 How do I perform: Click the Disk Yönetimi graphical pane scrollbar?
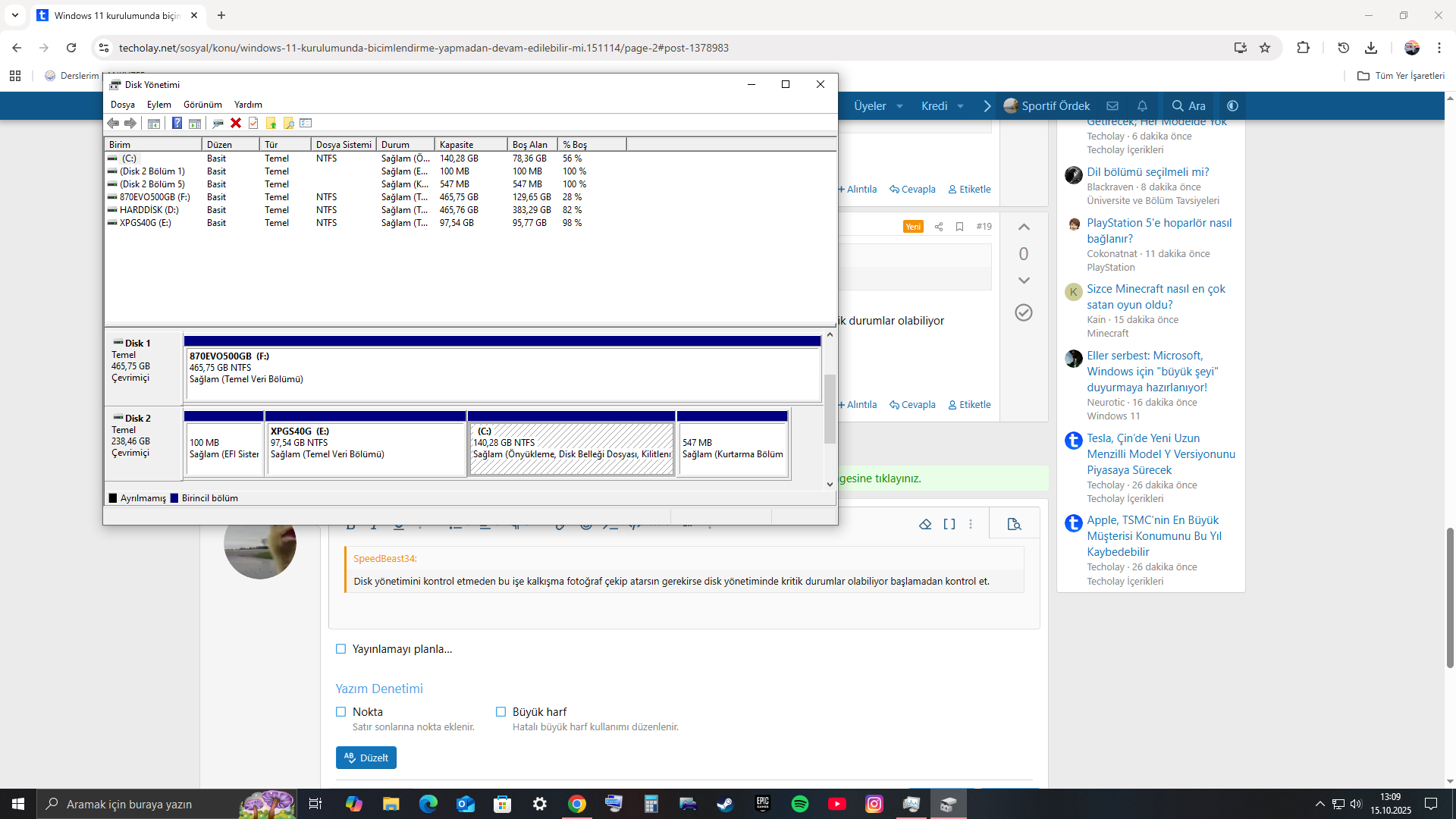pos(830,409)
